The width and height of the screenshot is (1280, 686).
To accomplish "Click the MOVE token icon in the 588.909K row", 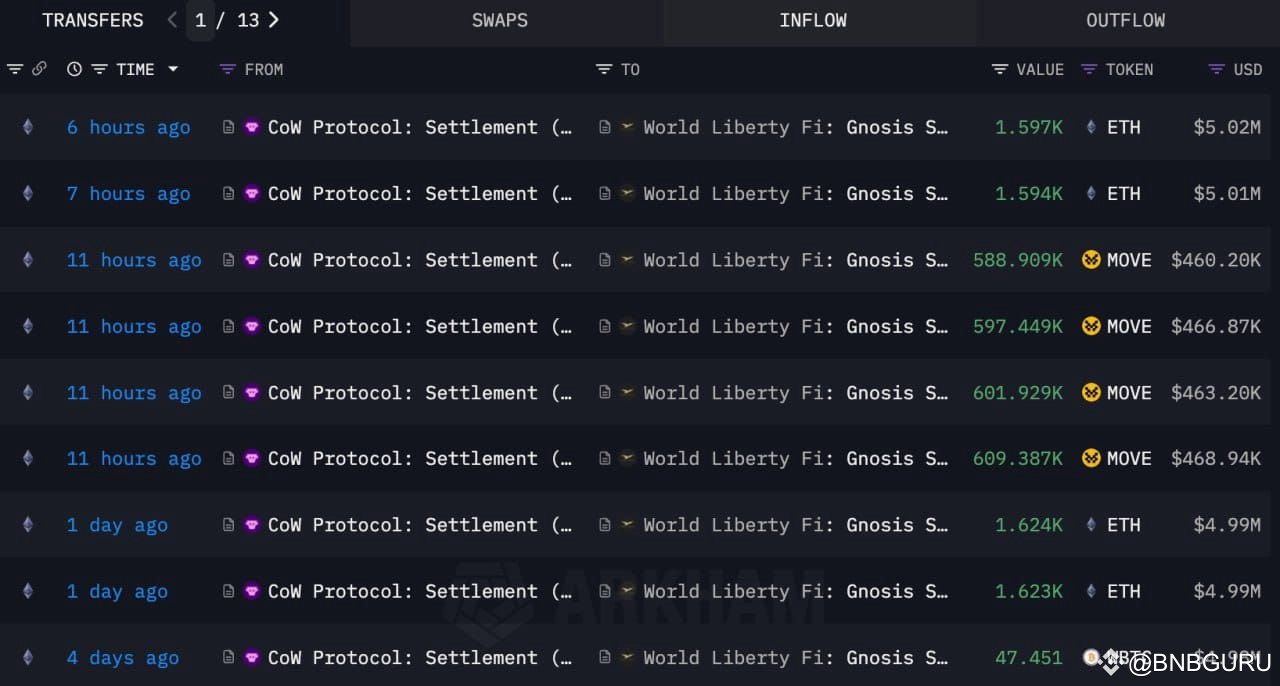I will click(x=1091, y=260).
